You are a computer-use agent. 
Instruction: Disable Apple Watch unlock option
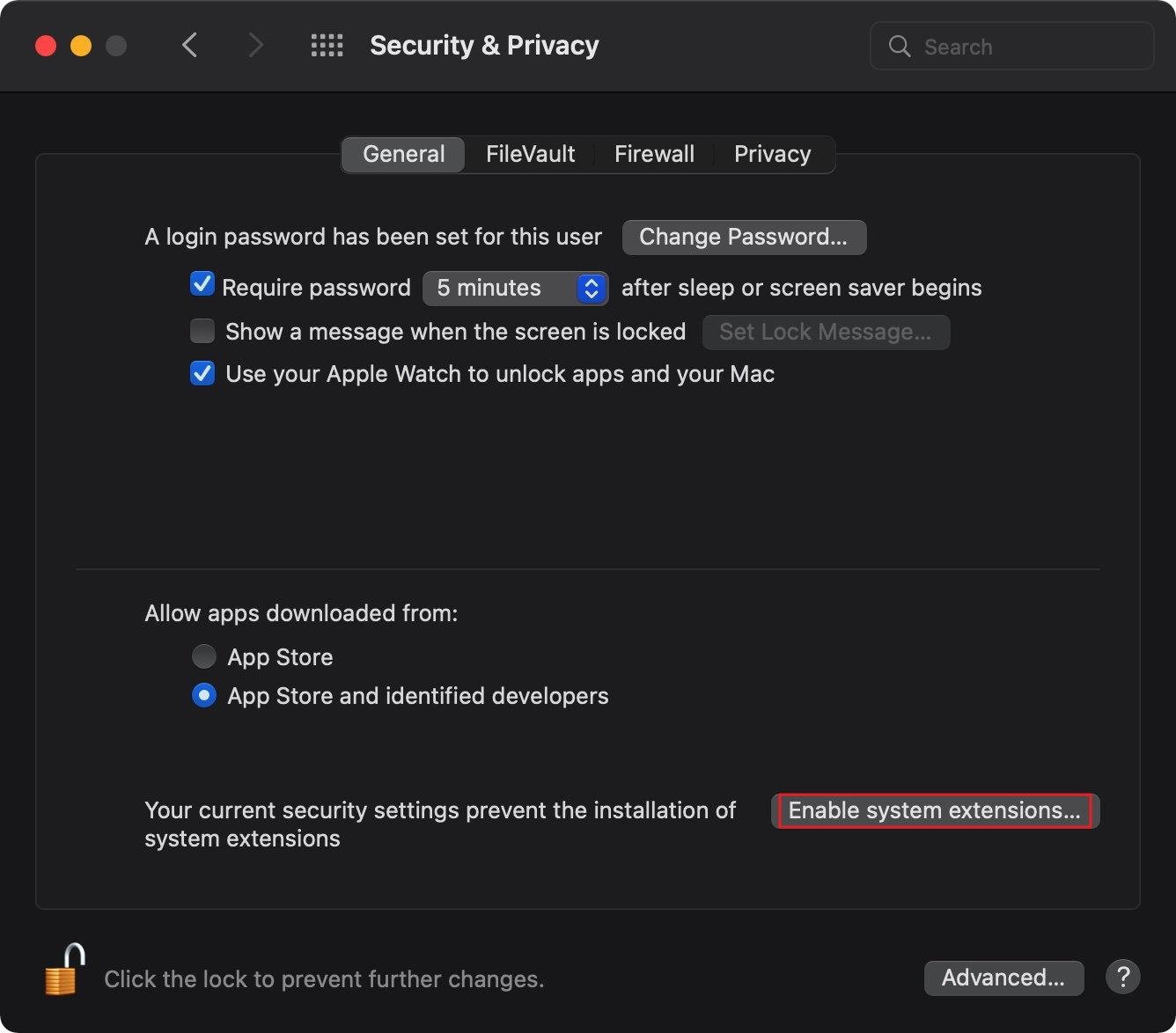coord(202,373)
